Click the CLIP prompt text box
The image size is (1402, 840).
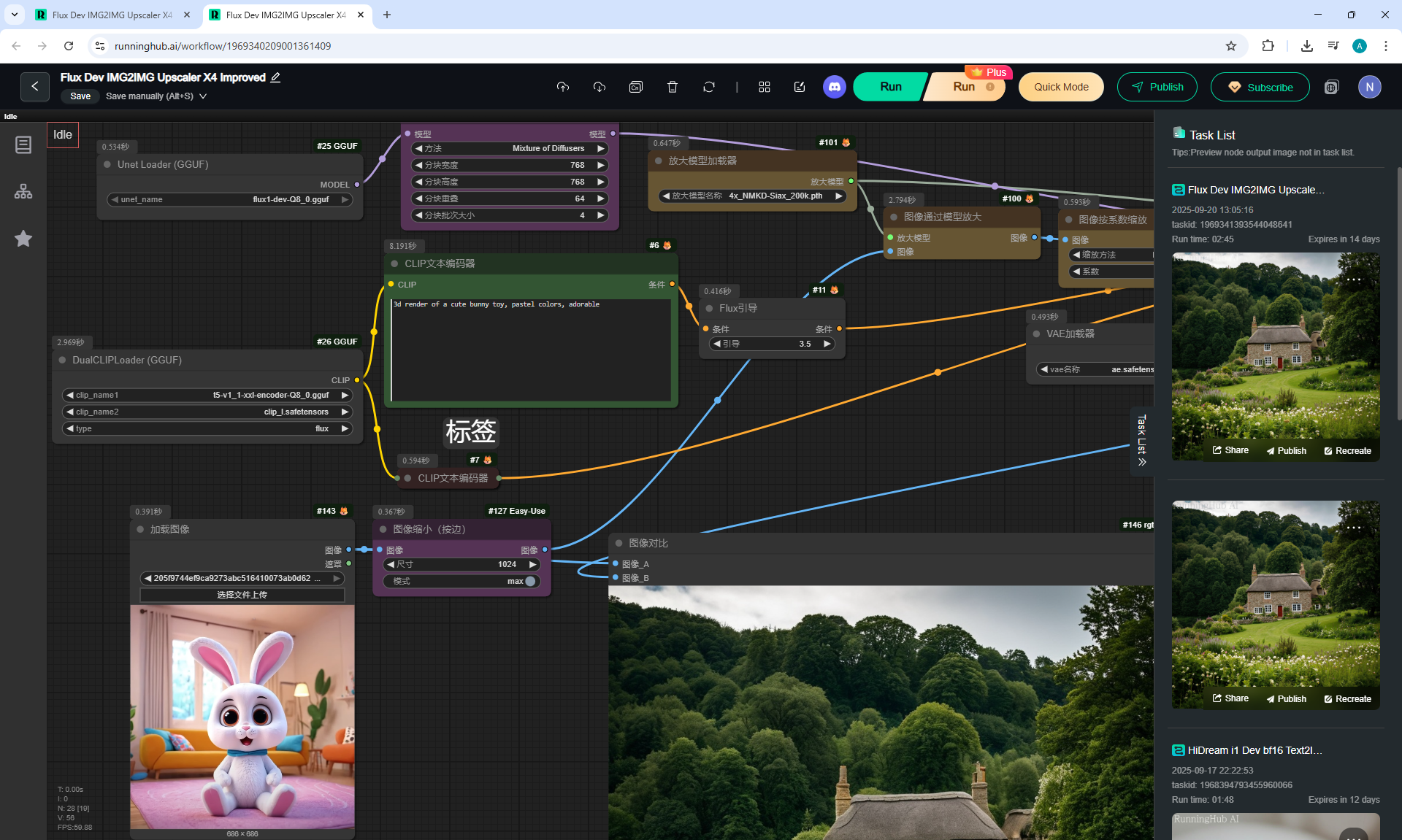[531, 350]
